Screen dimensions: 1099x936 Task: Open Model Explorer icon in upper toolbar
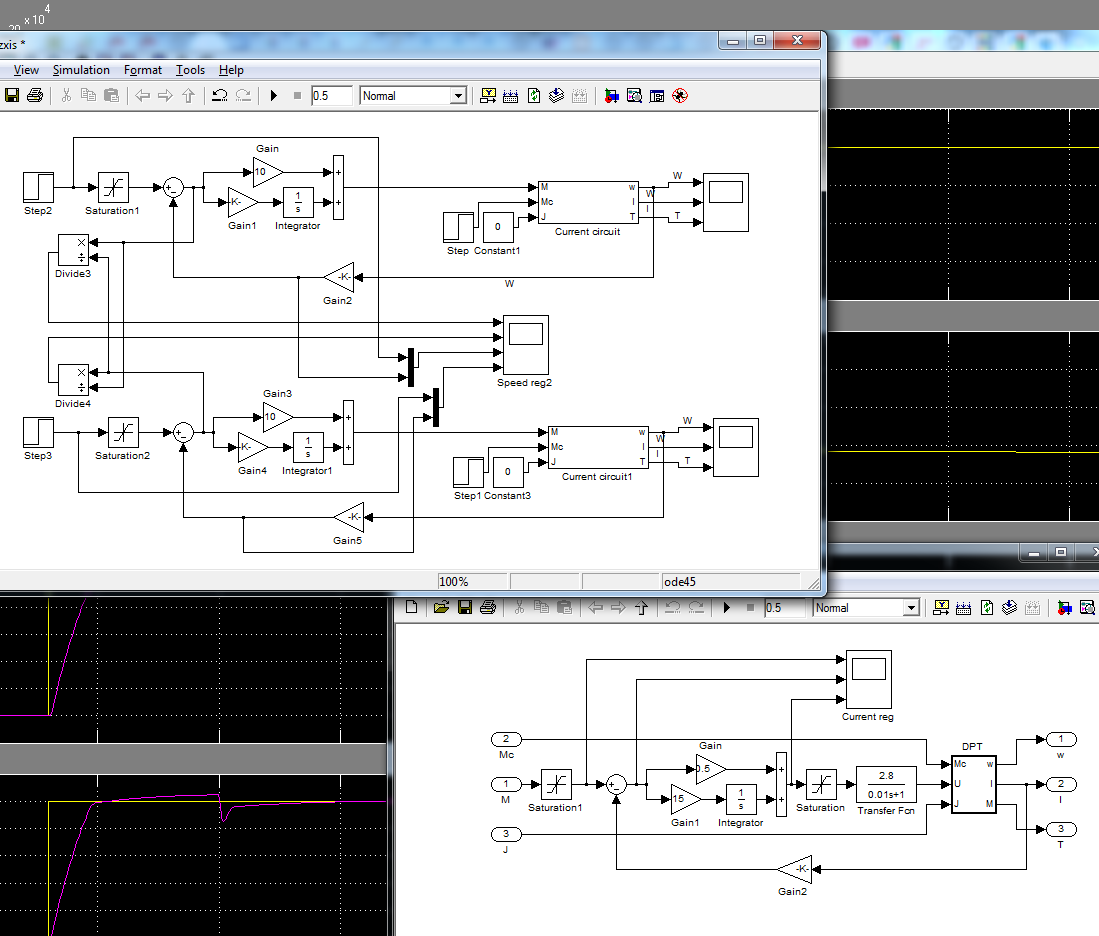(x=634, y=96)
